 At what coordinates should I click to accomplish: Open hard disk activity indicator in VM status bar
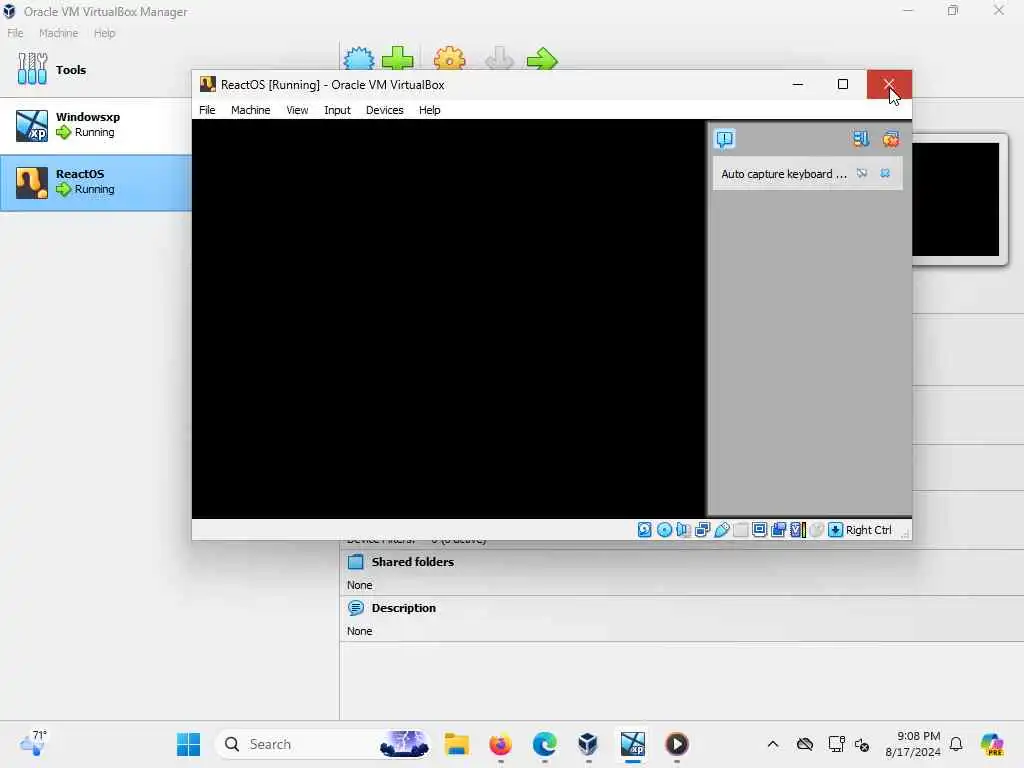coord(645,530)
